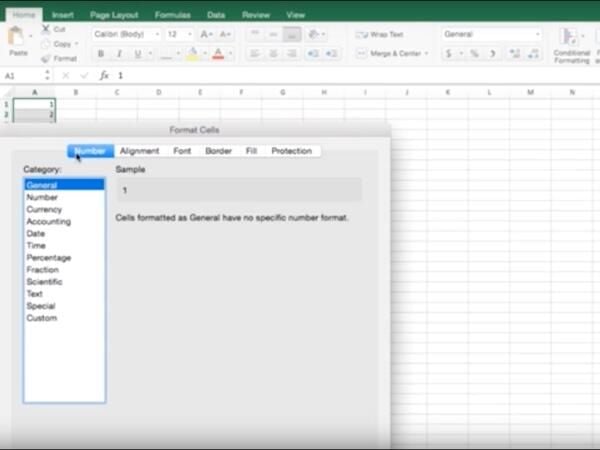Select Date in Category list

[64, 233]
